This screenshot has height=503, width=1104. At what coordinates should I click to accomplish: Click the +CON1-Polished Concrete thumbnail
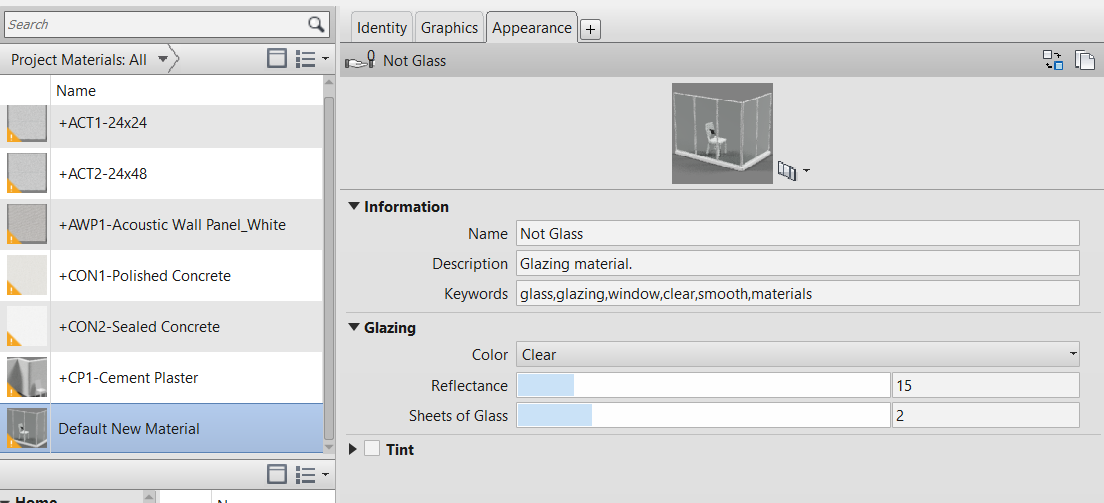[27, 275]
